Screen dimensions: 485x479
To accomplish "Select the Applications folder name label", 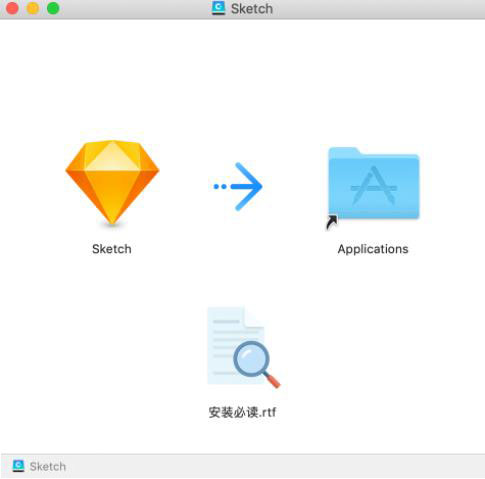I will click(x=373, y=249).
